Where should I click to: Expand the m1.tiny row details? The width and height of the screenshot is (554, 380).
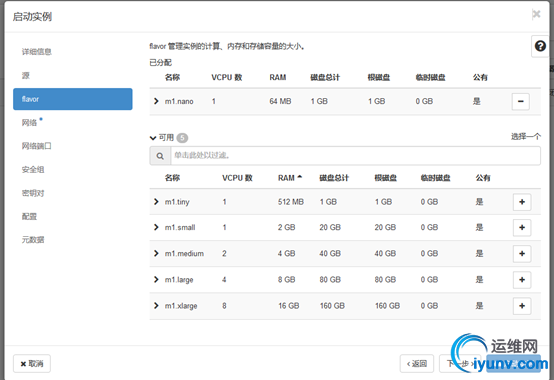pos(156,202)
